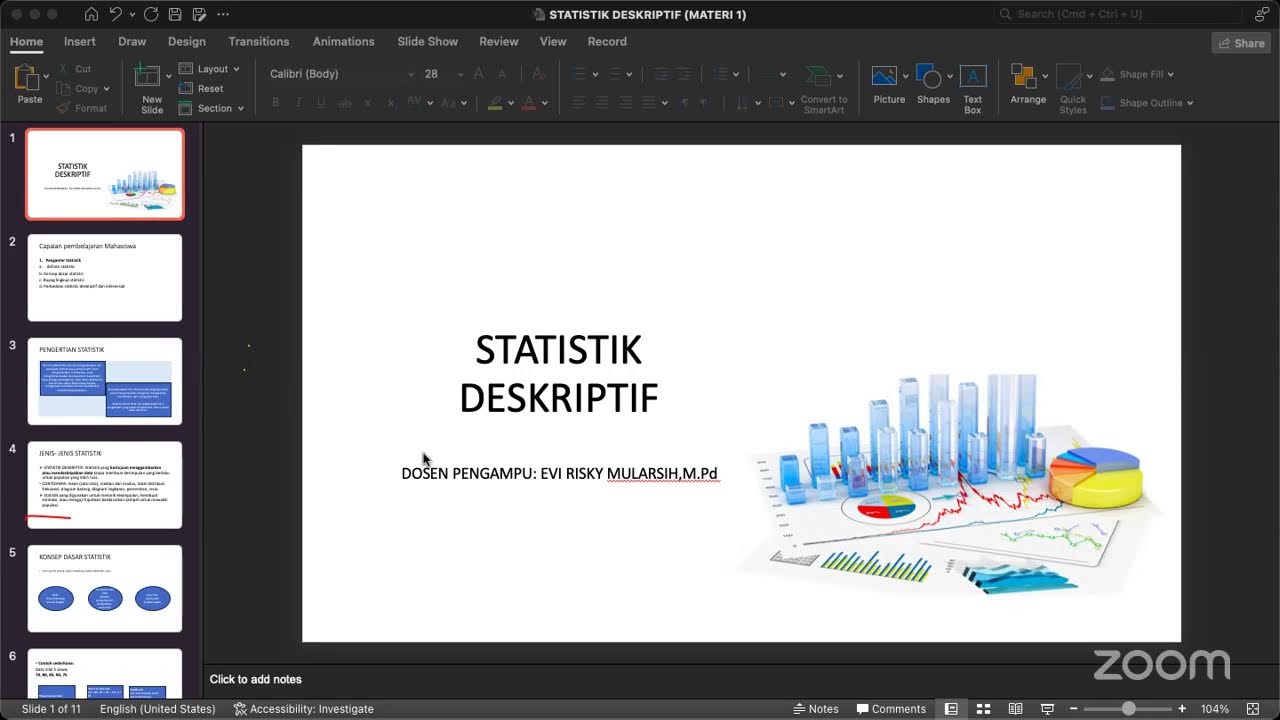Expand the Undo history arrow
This screenshot has height=720, width=1280.
(132, 14)
